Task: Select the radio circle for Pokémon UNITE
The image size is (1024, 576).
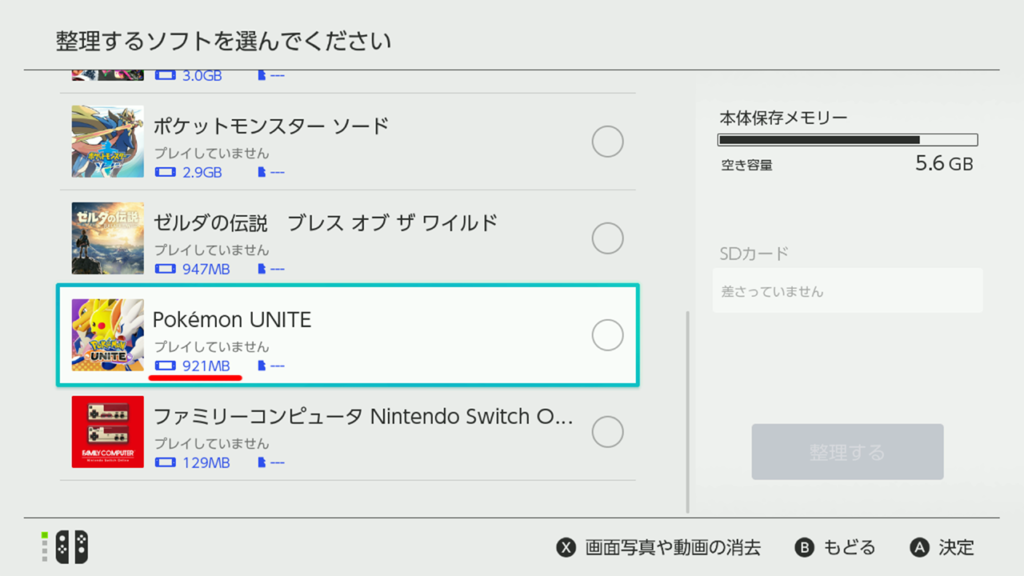Action: pyautogui.click(x=608, y=334)
